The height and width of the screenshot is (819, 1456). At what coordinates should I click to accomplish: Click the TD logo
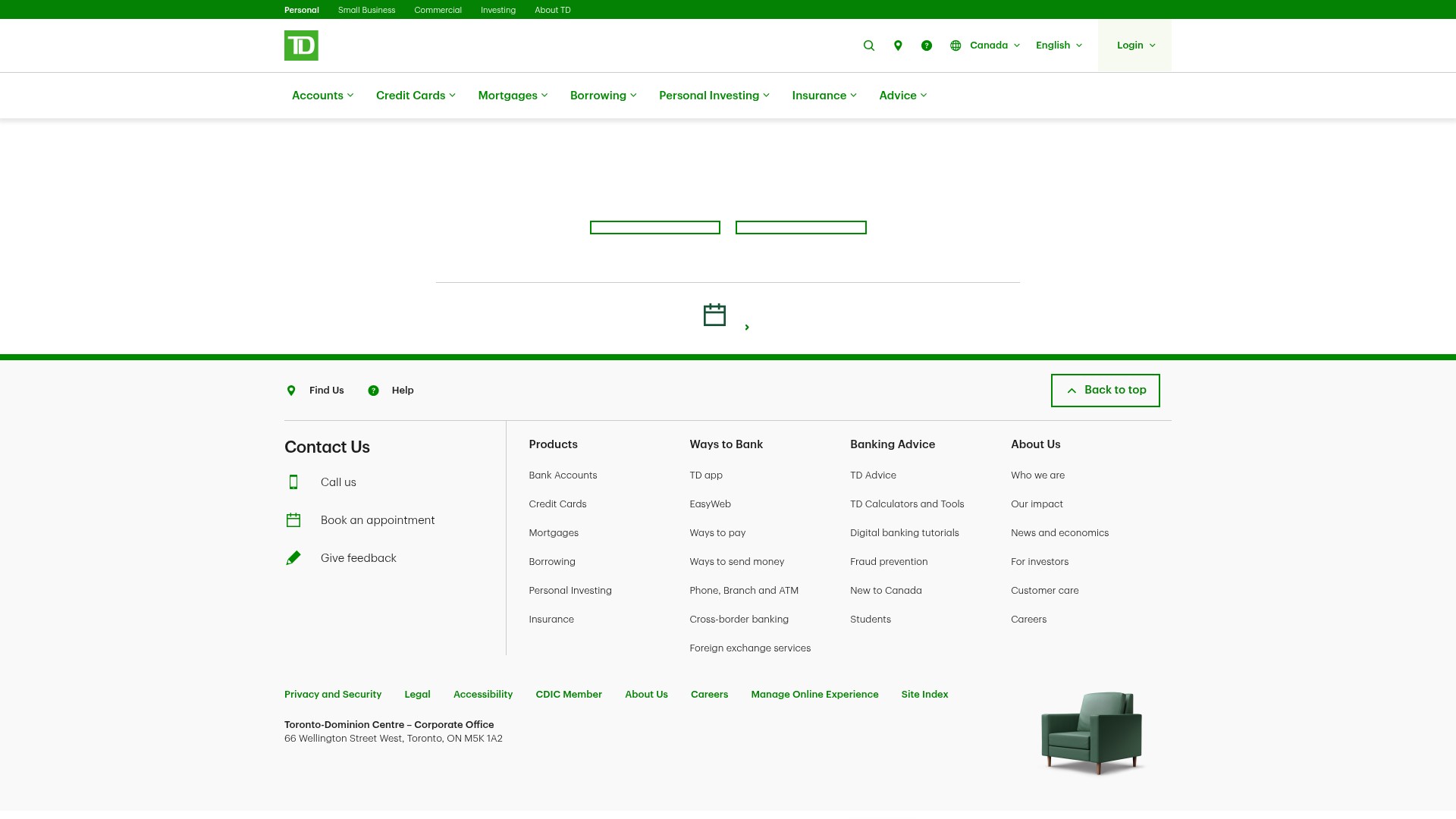[x=301, y=45]
